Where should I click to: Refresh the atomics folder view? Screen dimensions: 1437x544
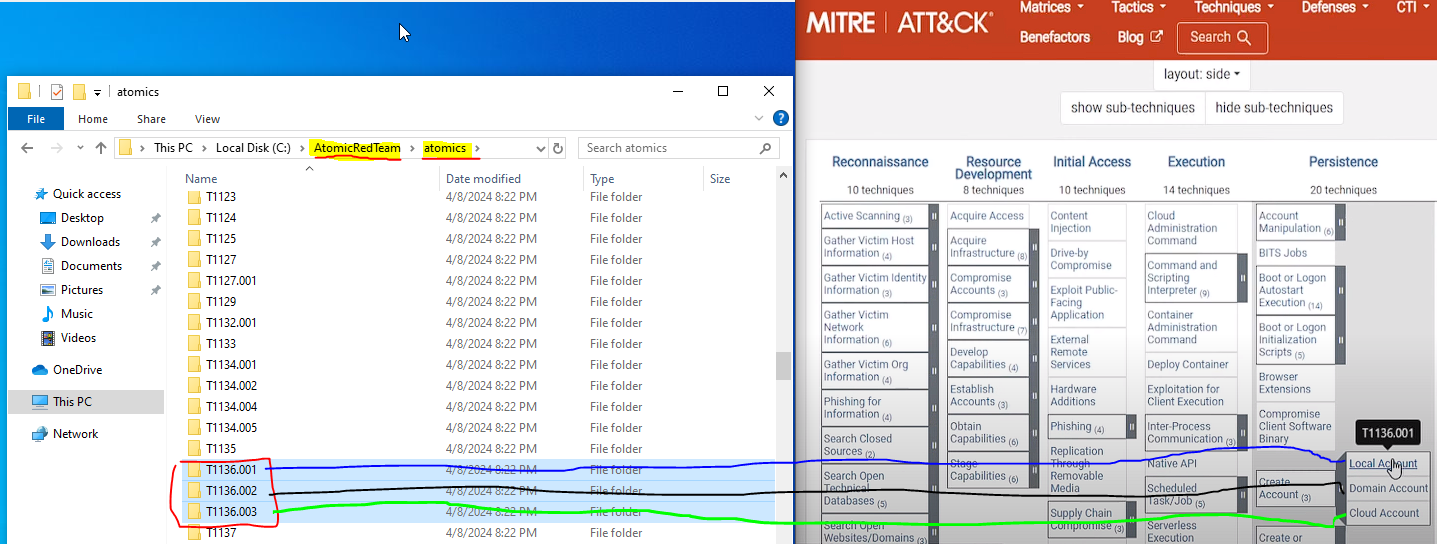[558, 148]
